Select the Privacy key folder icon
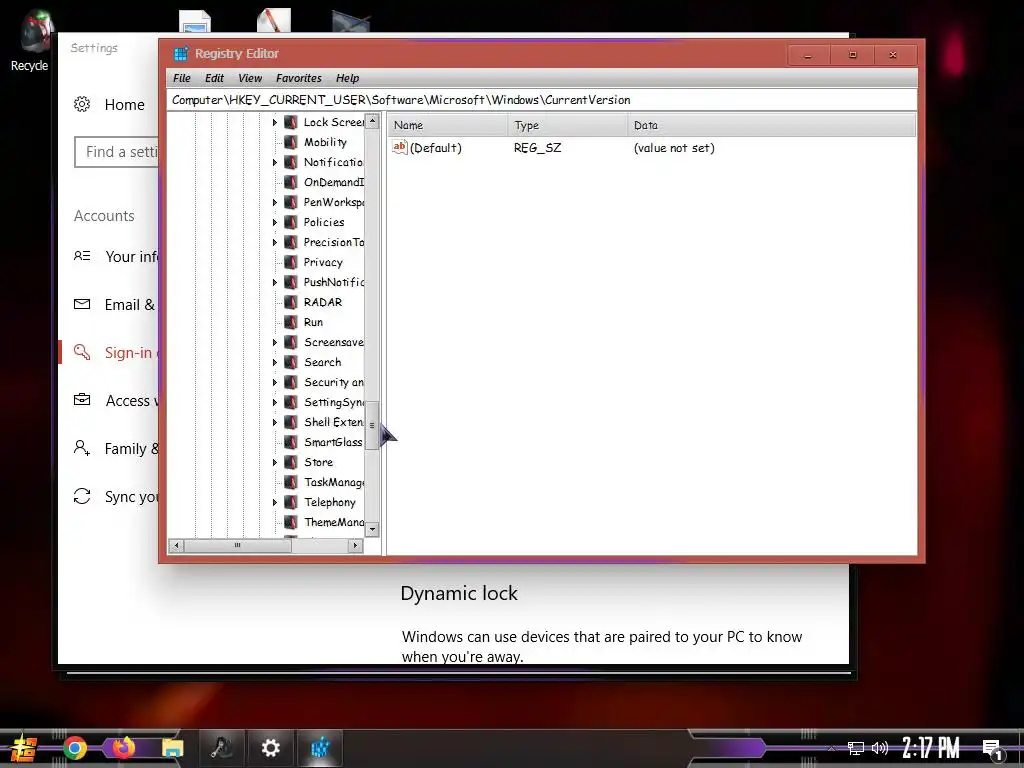Image resolution: width=1024 pixels, height=768 pixels. (x=291, y=263)
